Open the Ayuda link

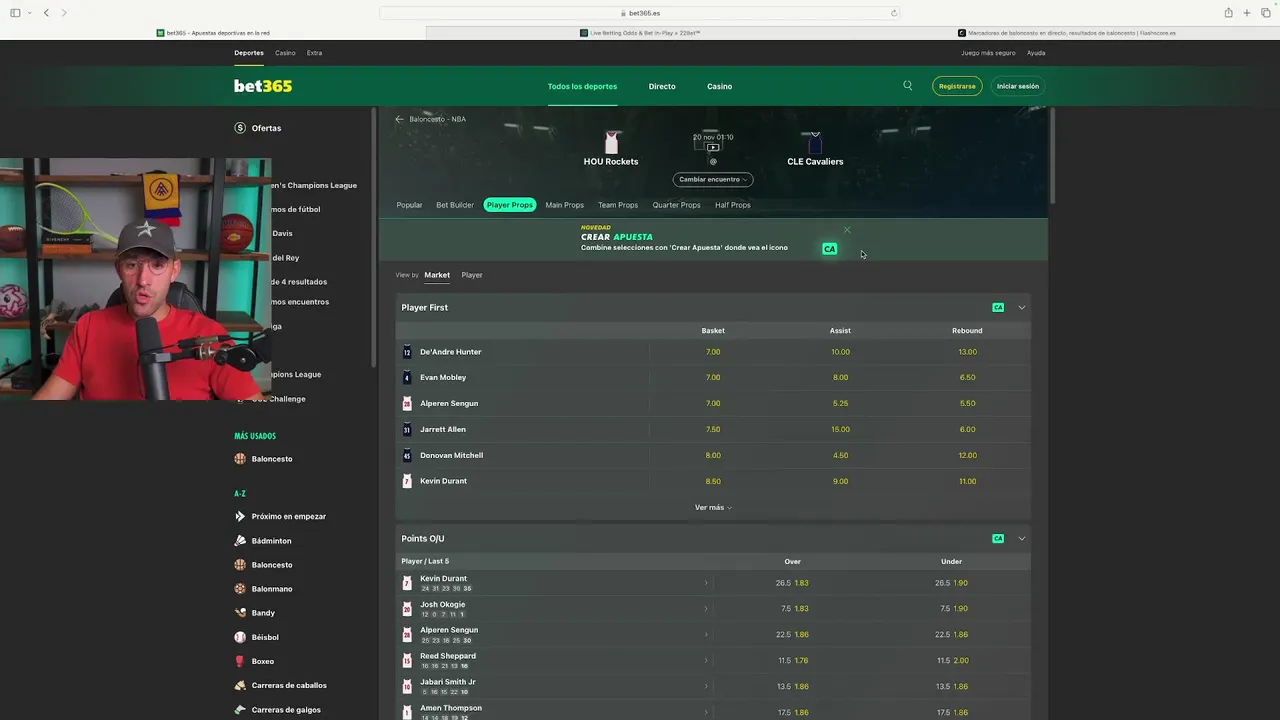click(1036, 53)
